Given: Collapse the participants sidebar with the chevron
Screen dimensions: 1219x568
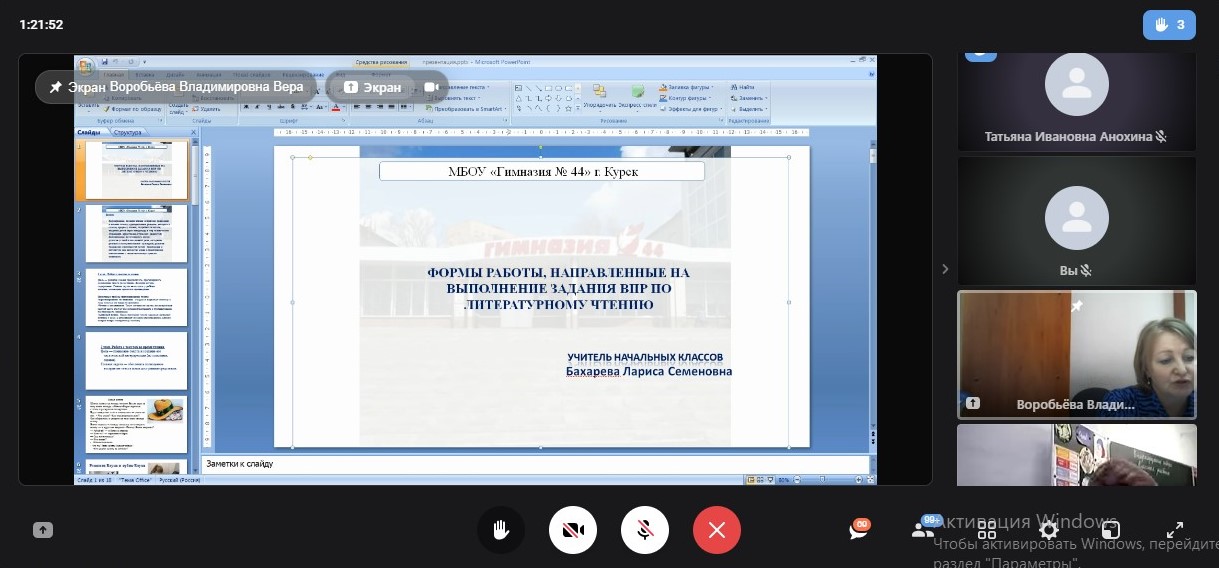Looking at the screenshot, I should click(945, 269).
